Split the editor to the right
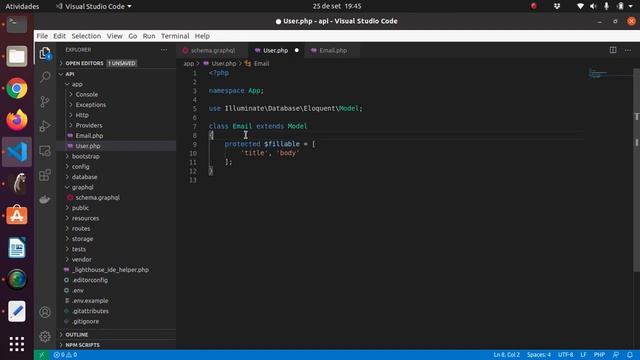Viewport: 640px width, 360px height. tap(613, 50)
